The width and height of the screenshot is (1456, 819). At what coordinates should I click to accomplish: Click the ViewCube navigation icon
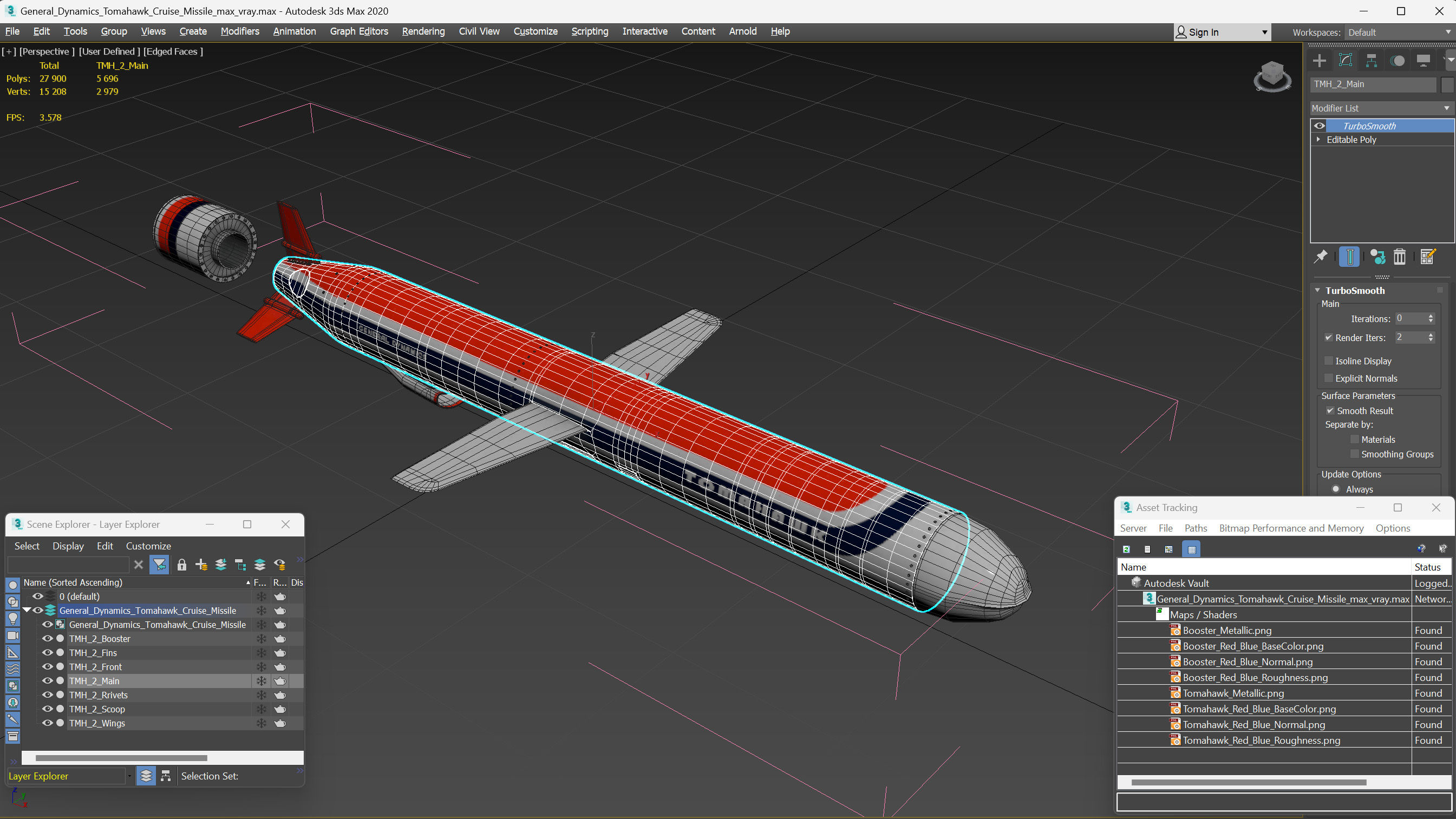[1272, 76]
